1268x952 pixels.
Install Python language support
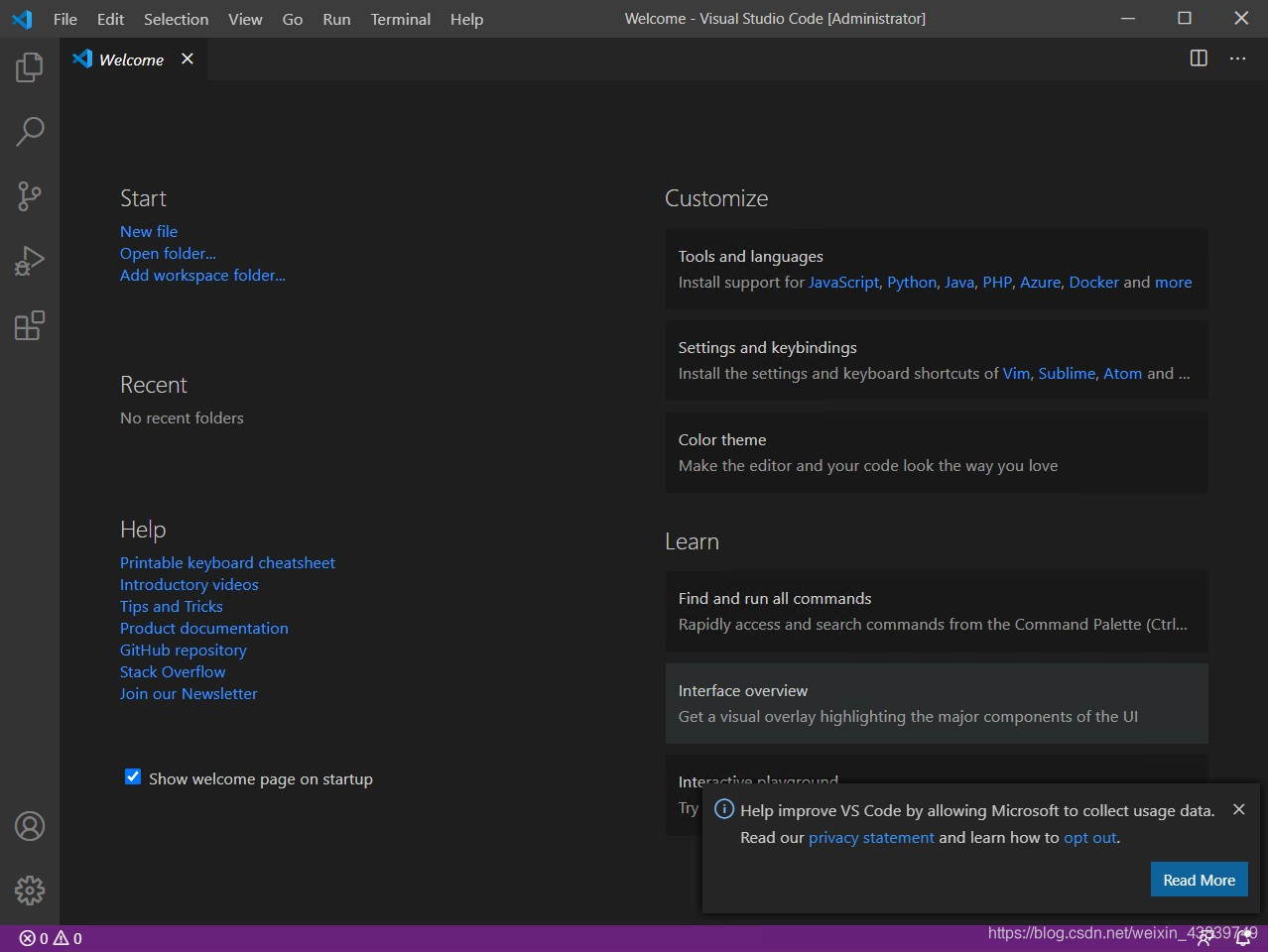(x=912, y=282)
